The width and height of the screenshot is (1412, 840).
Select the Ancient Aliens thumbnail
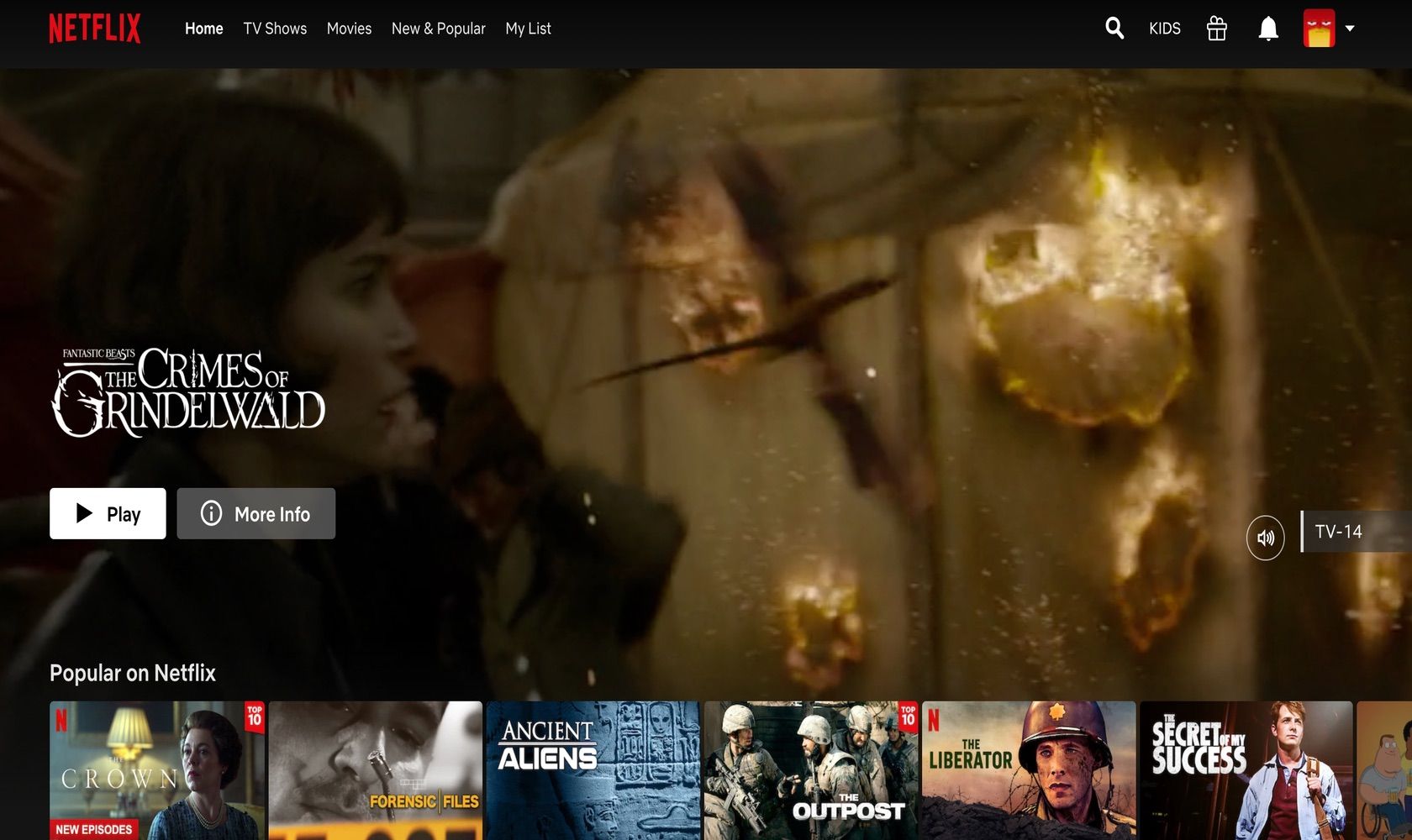click(x=593, y=770)
